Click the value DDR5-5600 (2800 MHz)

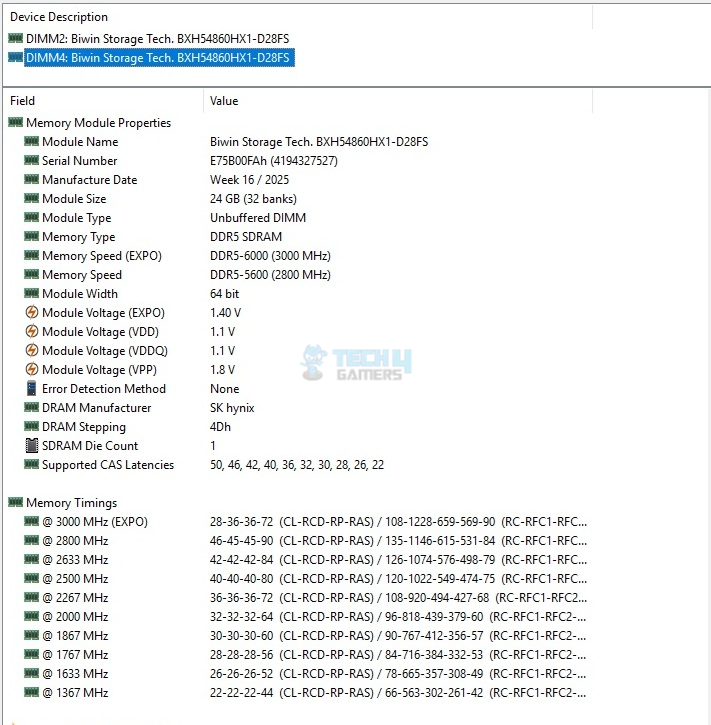(270, 275)
